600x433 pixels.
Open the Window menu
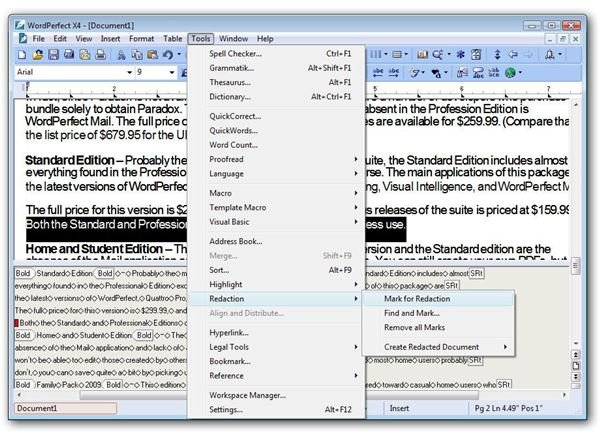[x=233, y=39]
